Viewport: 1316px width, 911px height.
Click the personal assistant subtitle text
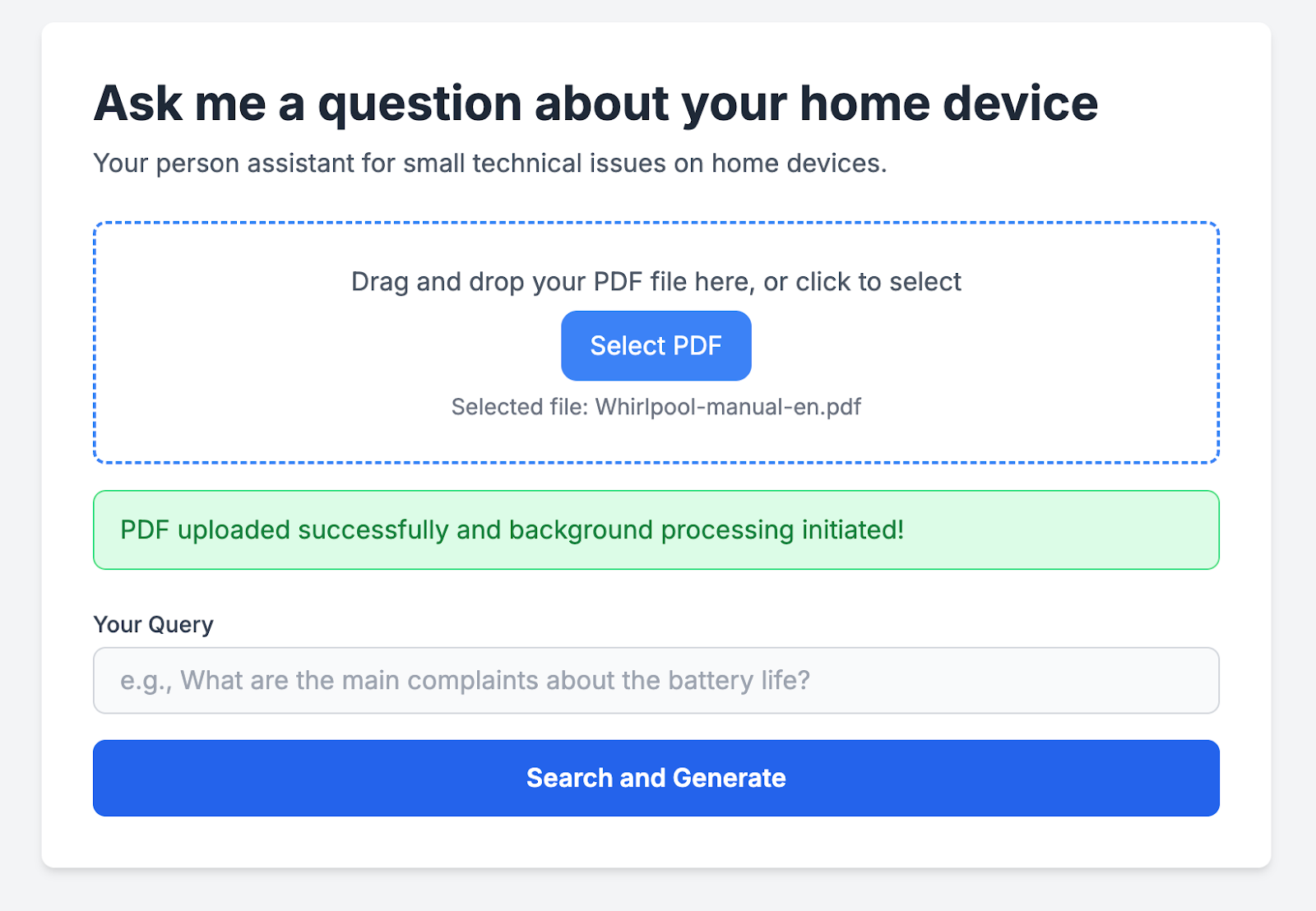click(x=490, y=163)
